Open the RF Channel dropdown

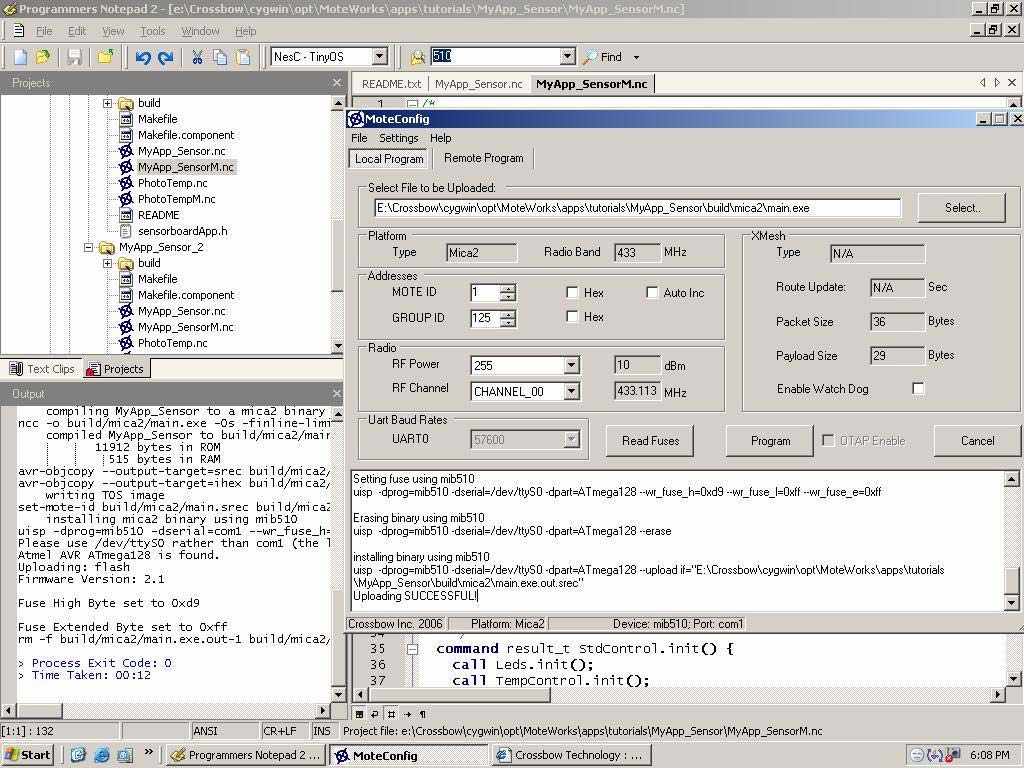[571, 392]
